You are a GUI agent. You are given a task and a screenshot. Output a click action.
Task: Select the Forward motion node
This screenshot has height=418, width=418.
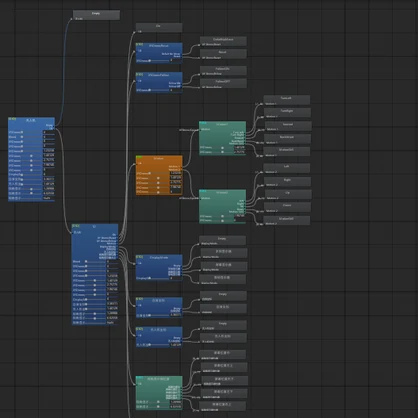coord(288,126)
